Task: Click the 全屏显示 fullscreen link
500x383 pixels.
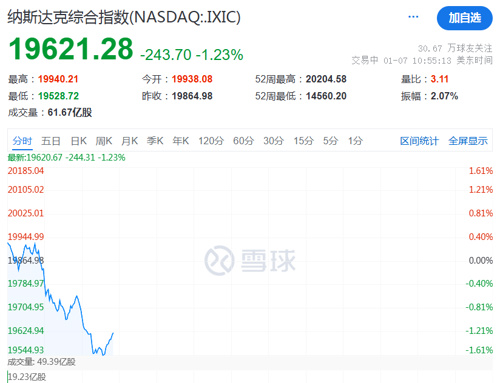Action: [468, 141]
